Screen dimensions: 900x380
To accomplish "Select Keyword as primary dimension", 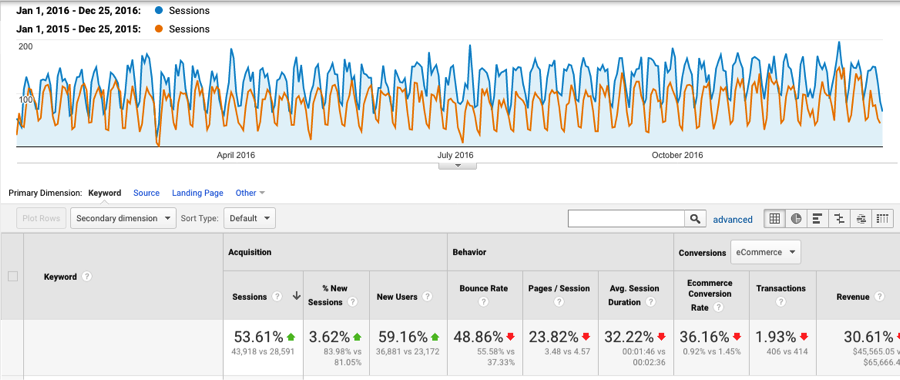I will coord(104,193).
